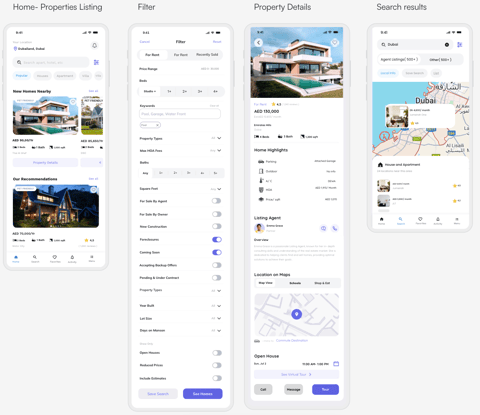Select Studio+ in Beds selector
480x415 pixels.
tap(150, 91)
